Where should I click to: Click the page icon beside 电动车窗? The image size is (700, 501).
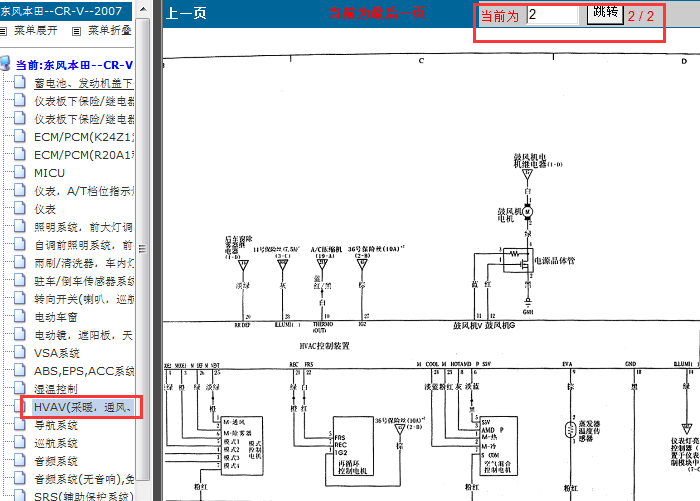point(20,316)
